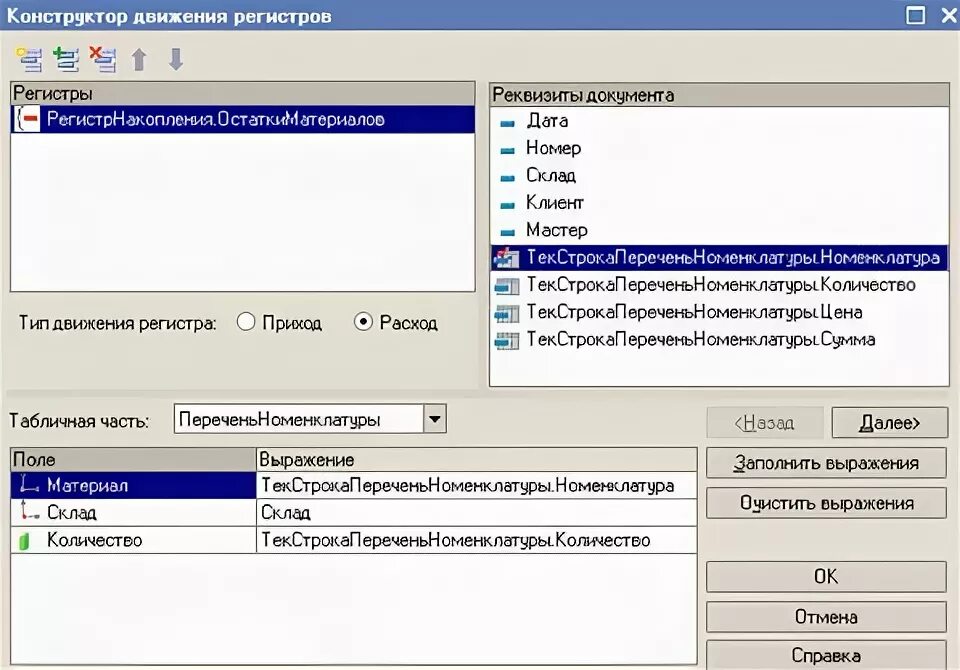Open the Табличная часть dropdown arrow
Screen dimensions: 960x670
click(x=435, y=419)
